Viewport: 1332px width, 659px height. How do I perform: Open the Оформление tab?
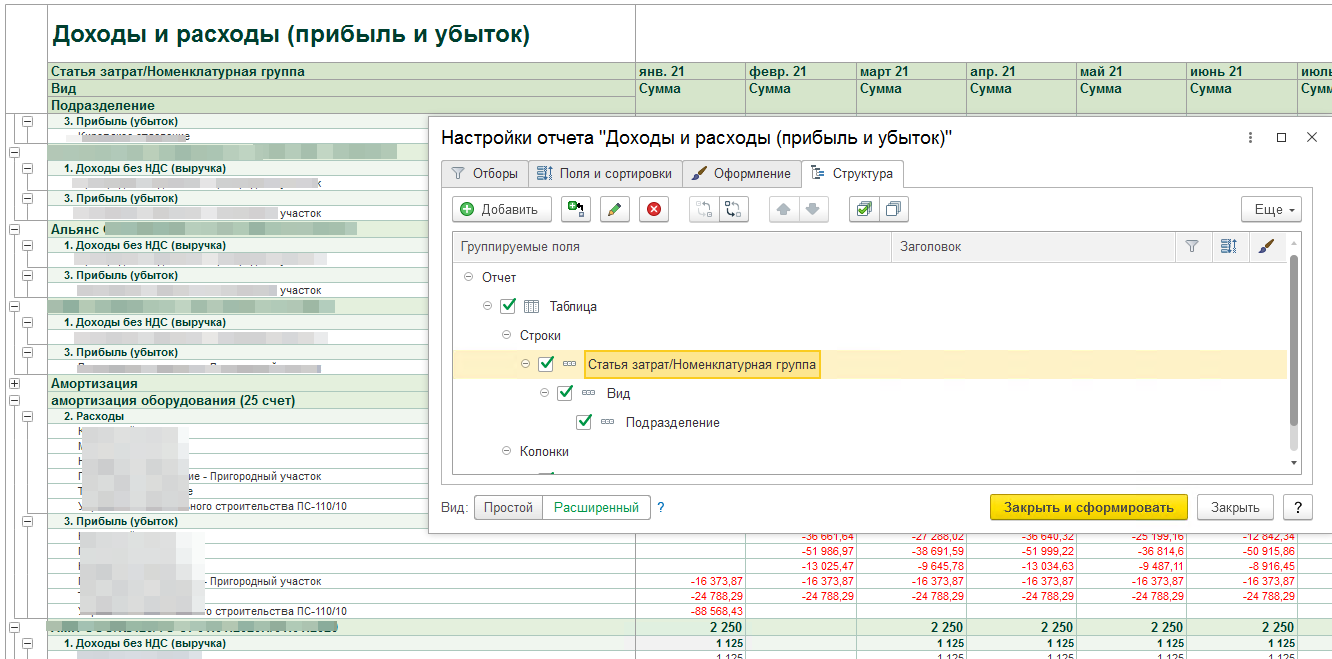click(x=742, y=173)
